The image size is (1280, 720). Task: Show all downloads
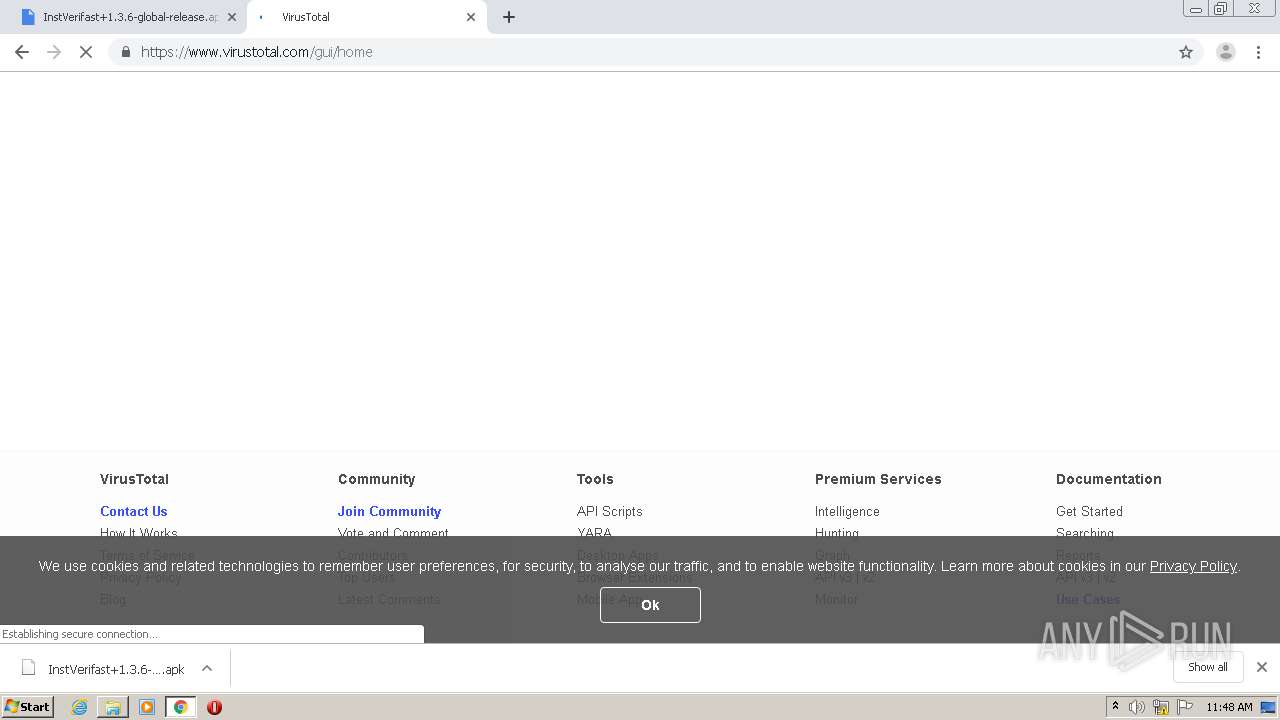[1207, 667]
